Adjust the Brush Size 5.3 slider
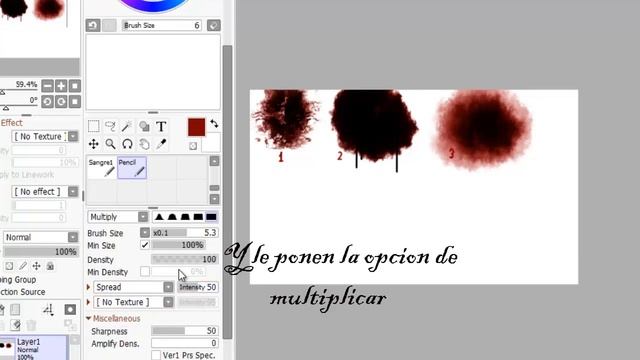Screen dimensions: 640x360 [184, 233]
